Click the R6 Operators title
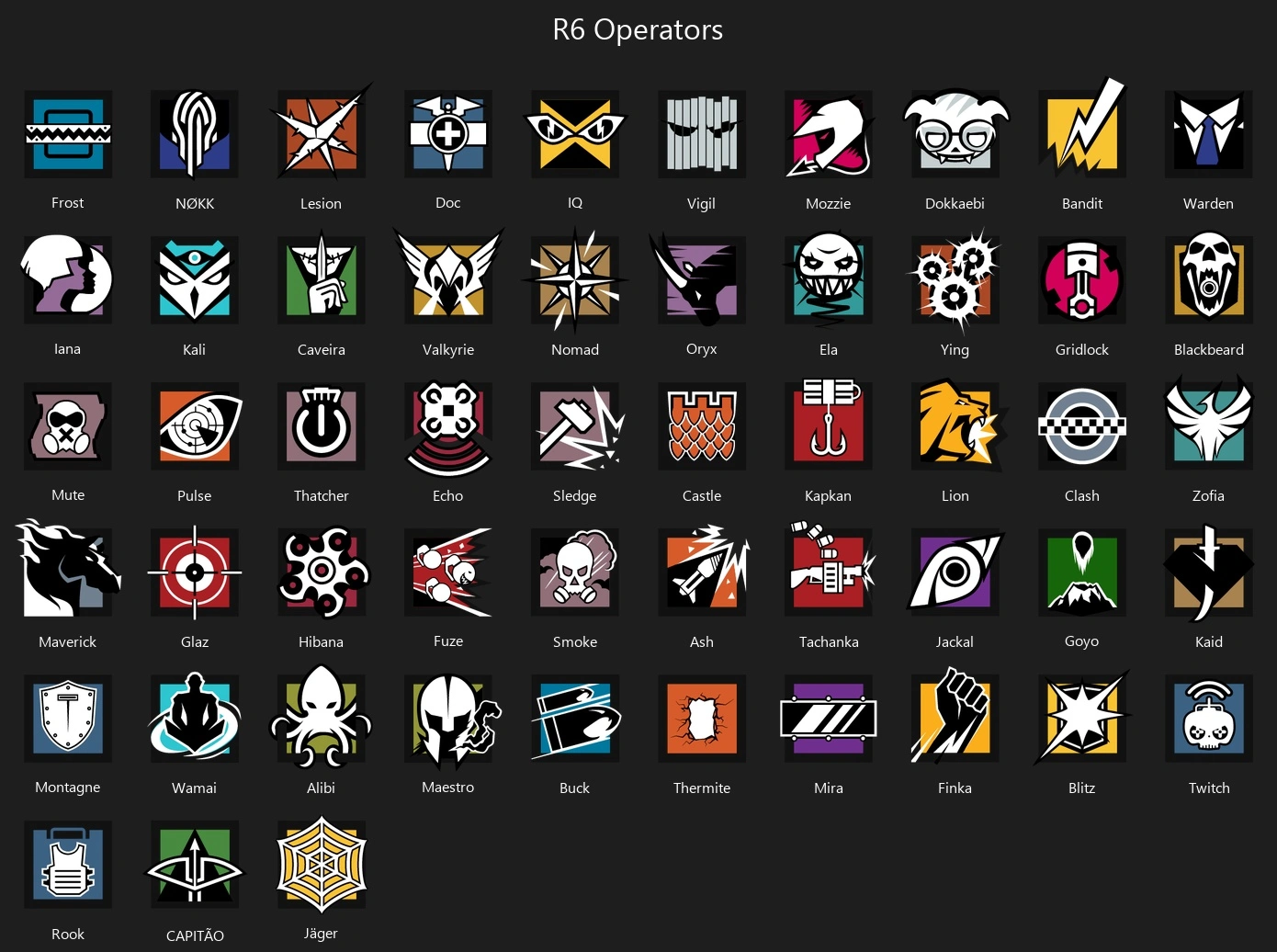 pos(638,29)
